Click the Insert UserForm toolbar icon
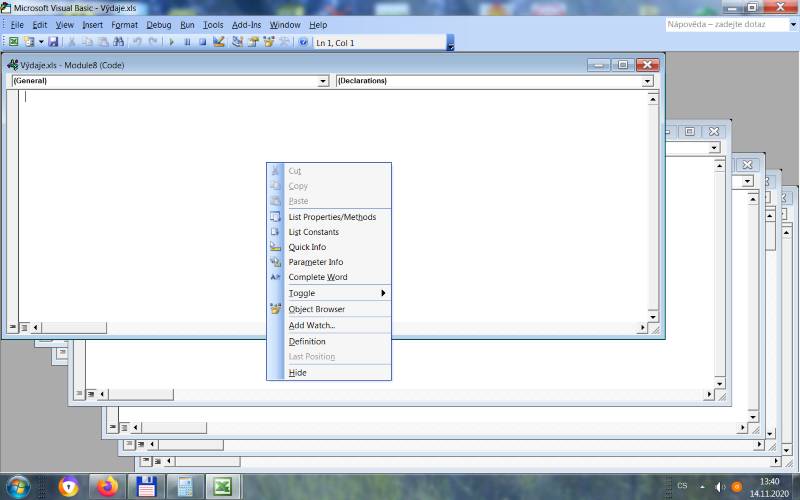Image resolution: width=800 pixels, height=500 pixels. (x=29, y=42)
